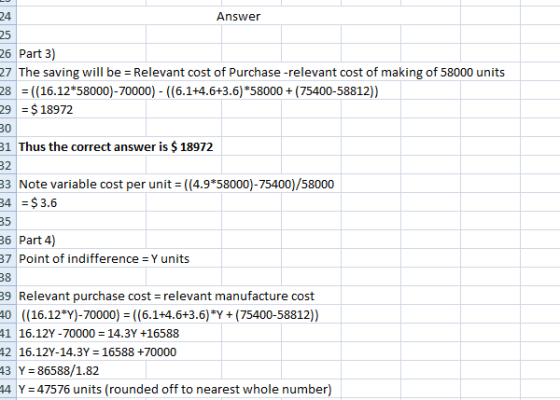Click the 'Part 3)' cell

click(37, 54)
